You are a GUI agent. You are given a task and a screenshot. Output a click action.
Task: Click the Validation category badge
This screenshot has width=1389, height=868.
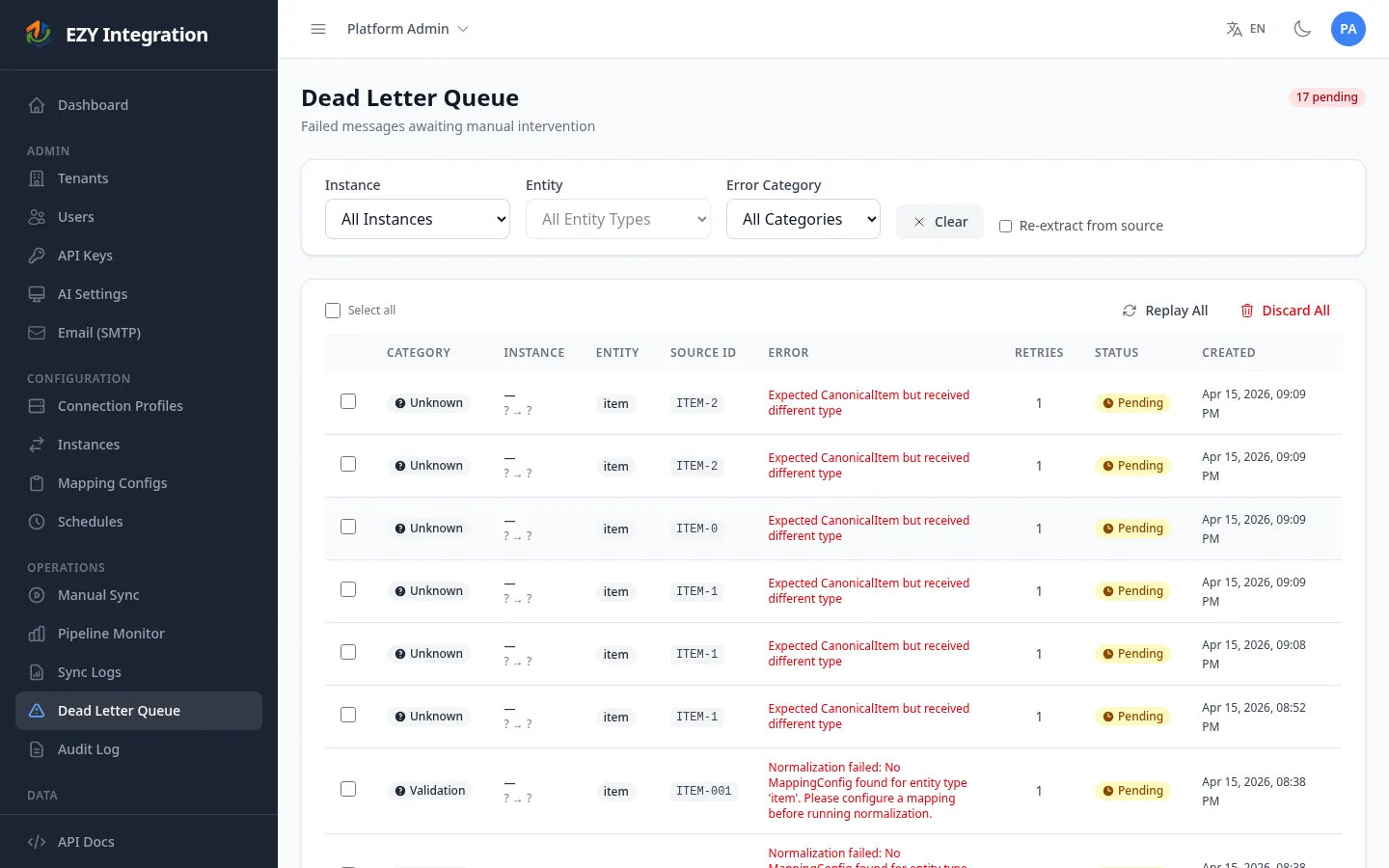(429, 791)
